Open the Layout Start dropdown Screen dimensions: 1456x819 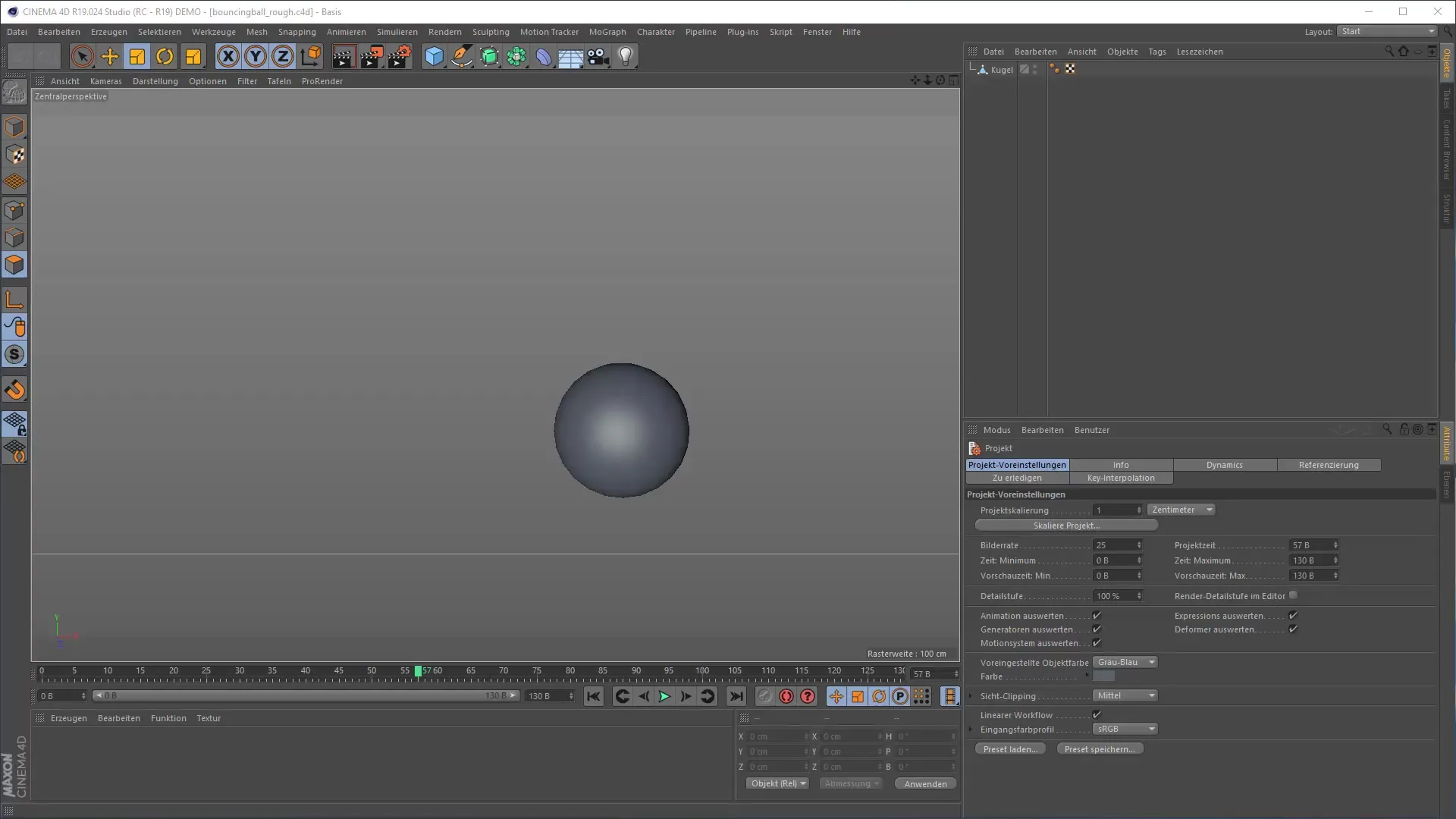pos(1387,31)
